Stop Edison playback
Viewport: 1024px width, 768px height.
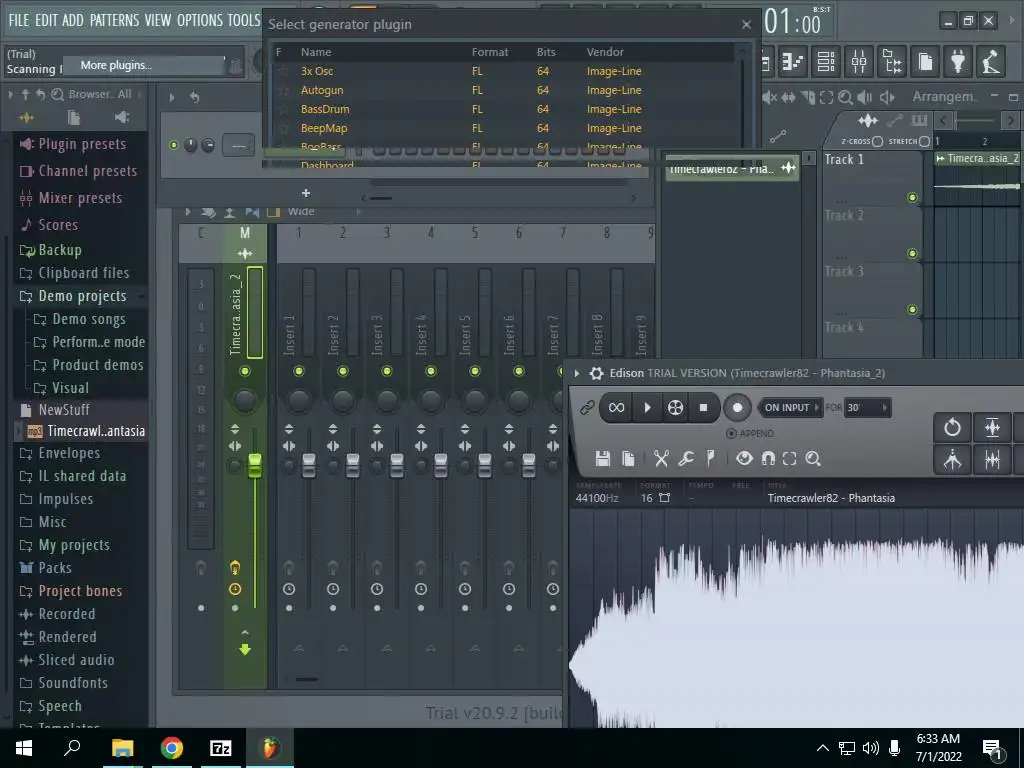[703, 408]
